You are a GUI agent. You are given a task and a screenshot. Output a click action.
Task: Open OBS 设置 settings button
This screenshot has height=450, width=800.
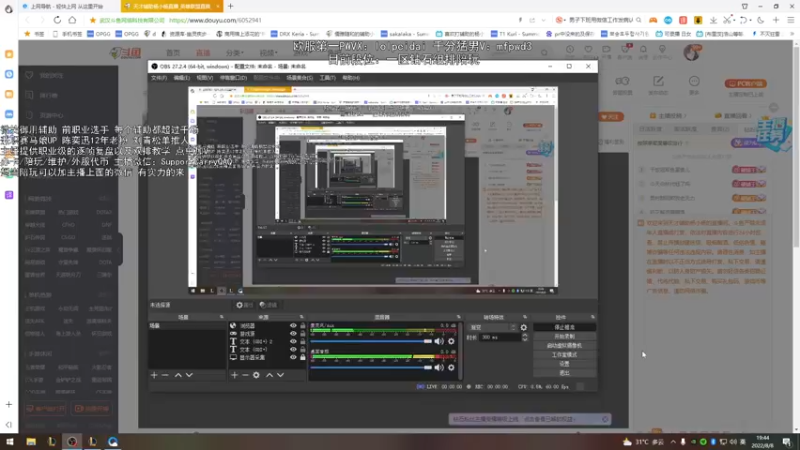coord(564,364)
